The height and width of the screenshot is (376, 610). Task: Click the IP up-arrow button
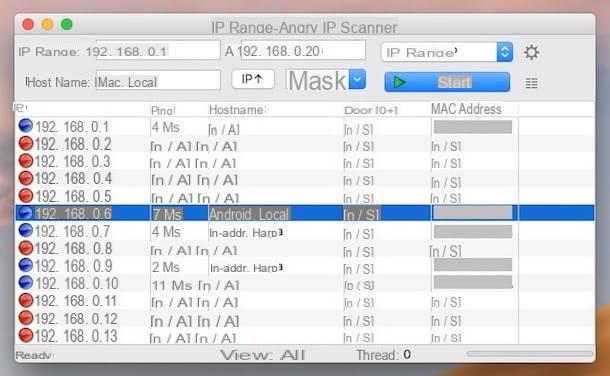coord(253,79)
